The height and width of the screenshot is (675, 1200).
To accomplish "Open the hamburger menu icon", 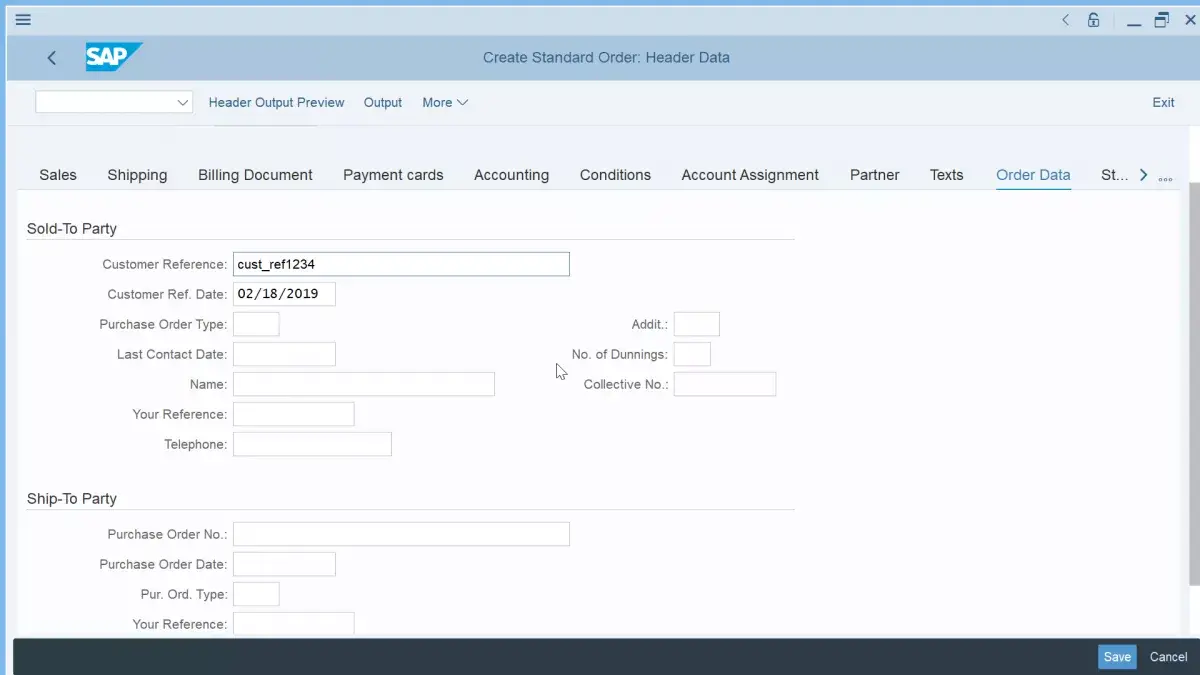I will pyautogui.click(x=23, y=20).
